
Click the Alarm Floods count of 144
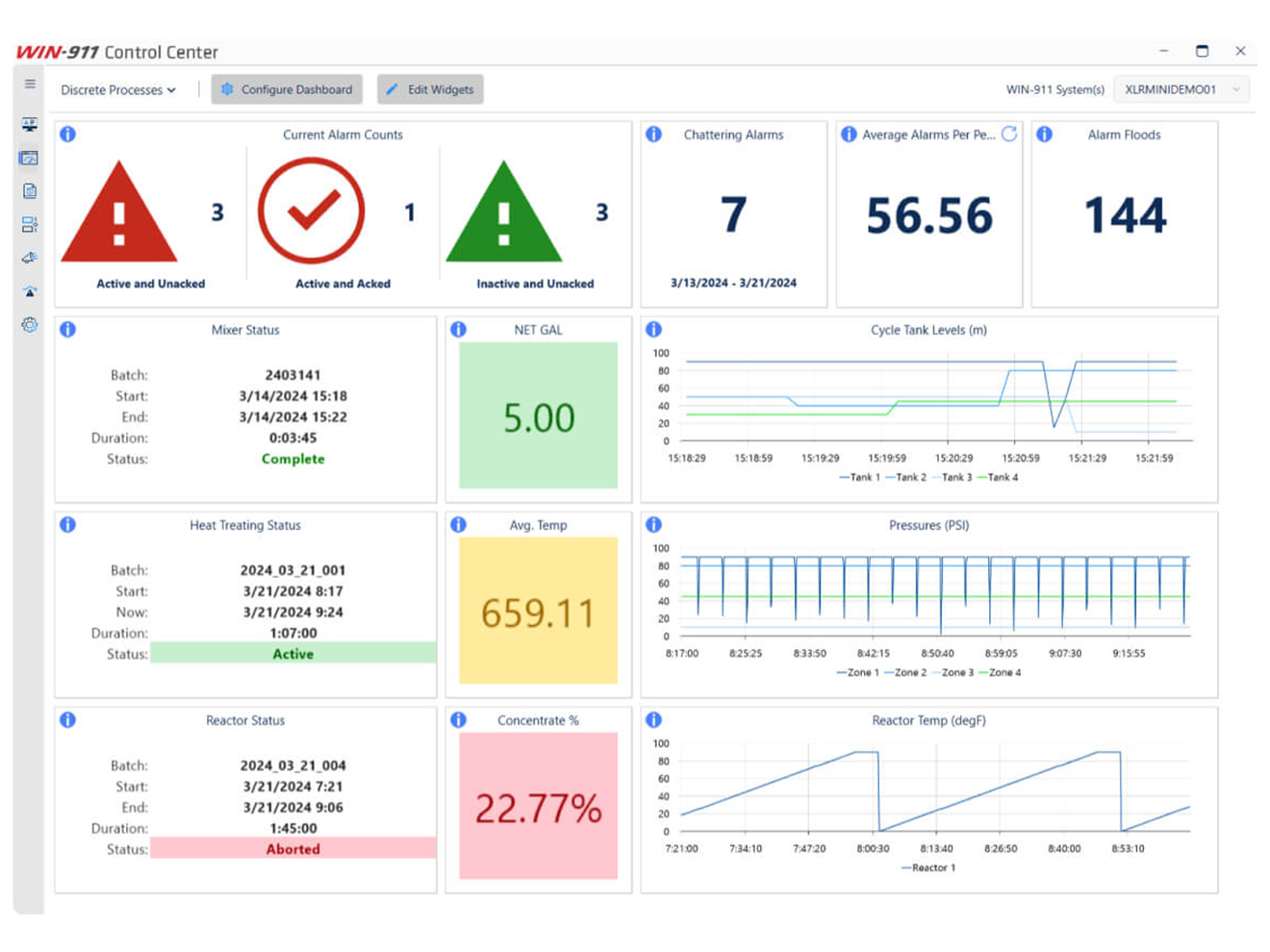[1126, 215]
